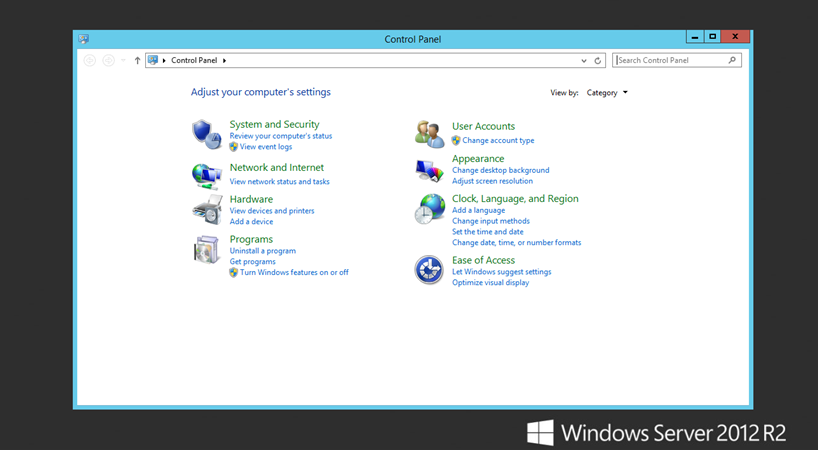Open Clock, Language, and Region heading

515,199
